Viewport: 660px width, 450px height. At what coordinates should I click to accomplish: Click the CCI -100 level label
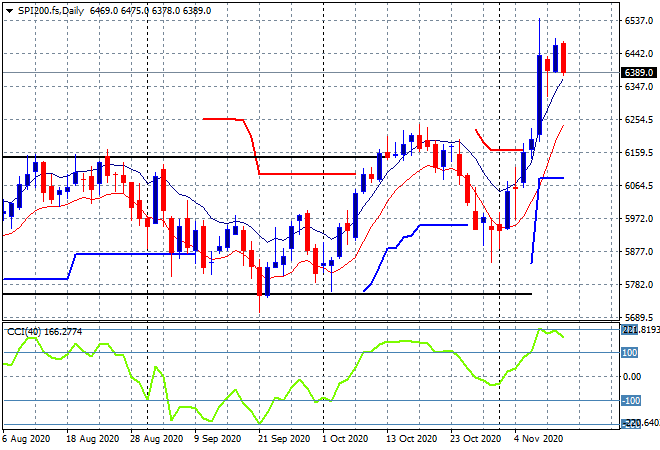[x=631, y=400]
